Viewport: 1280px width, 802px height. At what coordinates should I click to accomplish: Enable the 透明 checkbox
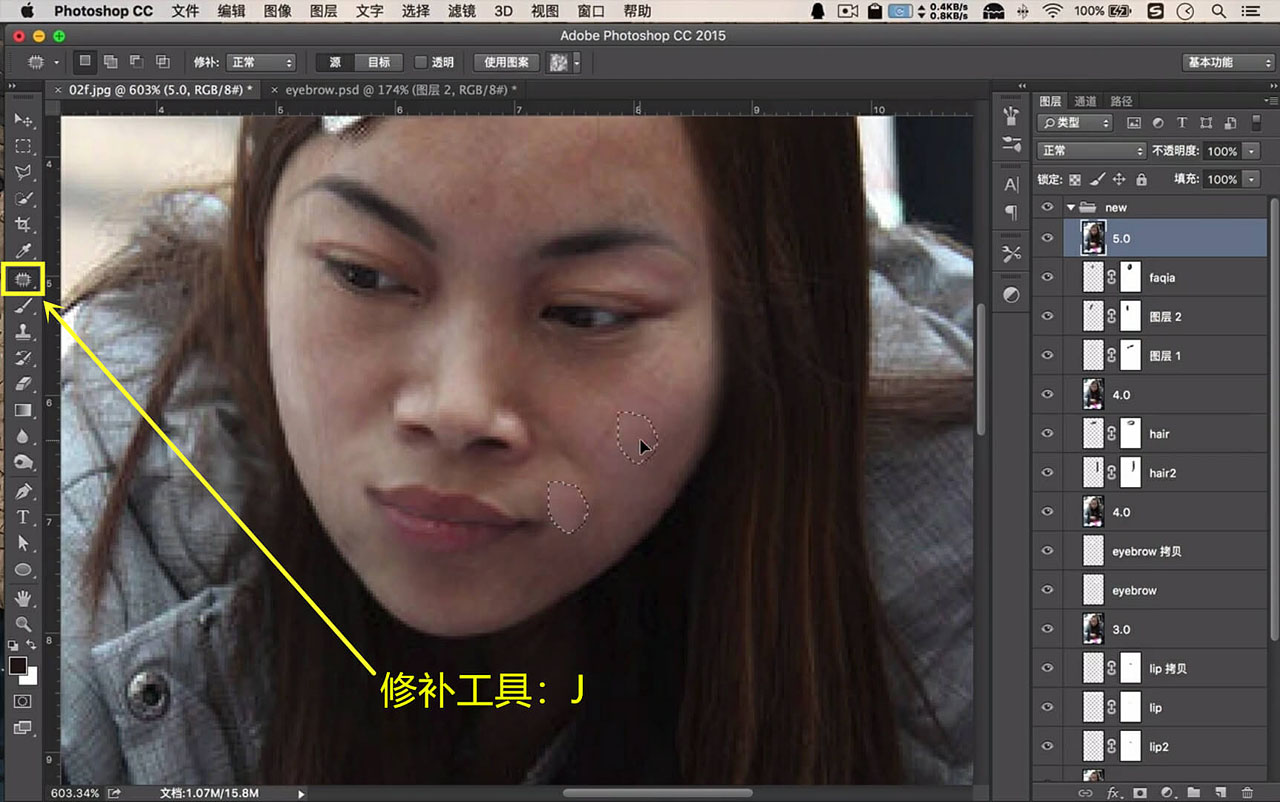[x=421, y=62]
